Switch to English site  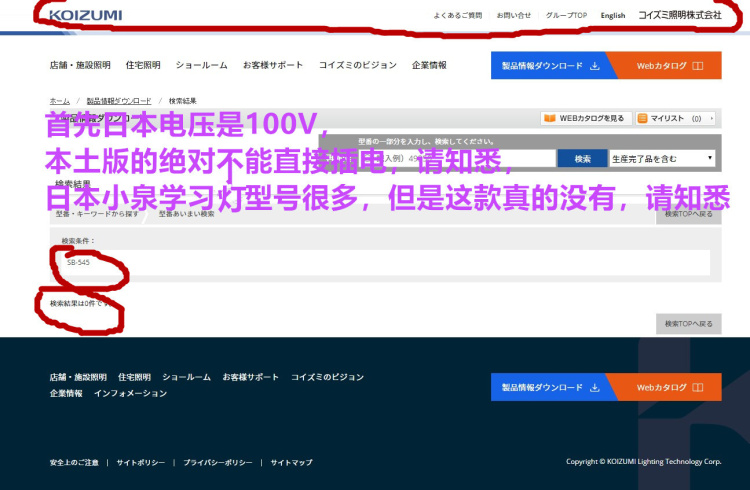(x=613, y=15)
